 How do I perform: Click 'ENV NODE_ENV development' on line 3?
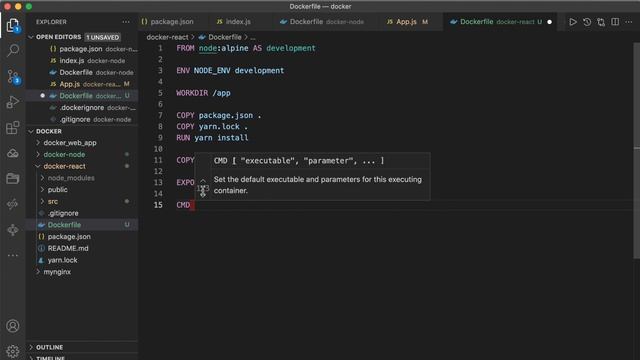coord(230,71)
